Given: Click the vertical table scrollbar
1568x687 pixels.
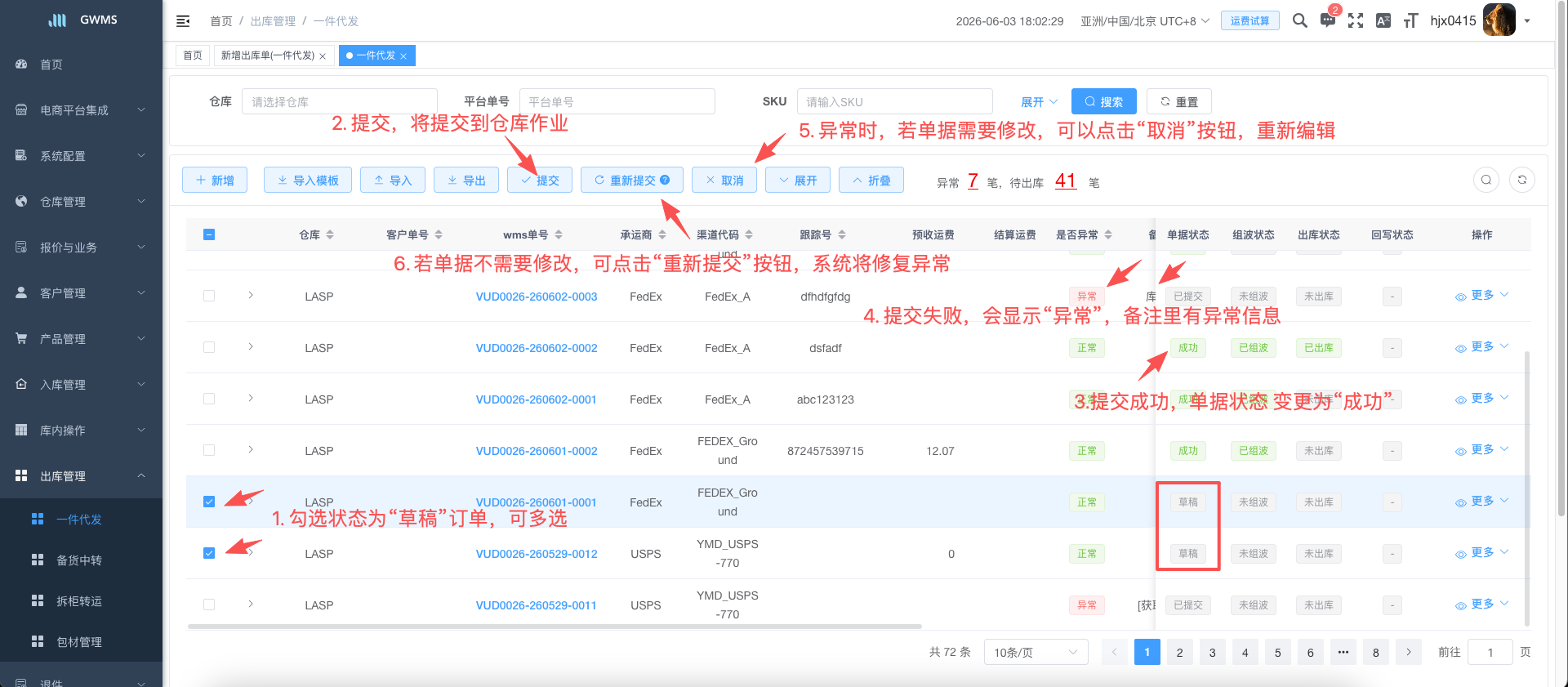Looking at the screenshot, I should 1526,488.
